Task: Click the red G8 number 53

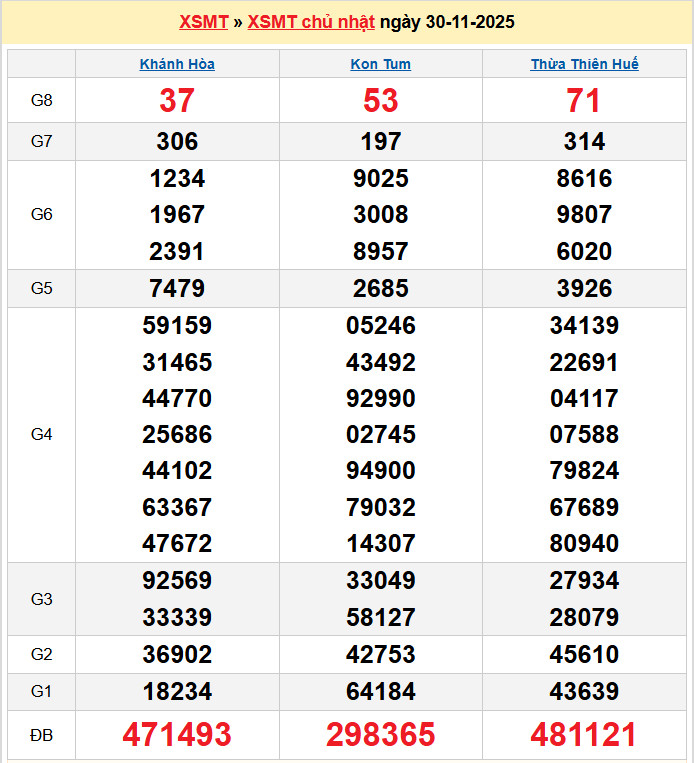Action: (380, 100)
